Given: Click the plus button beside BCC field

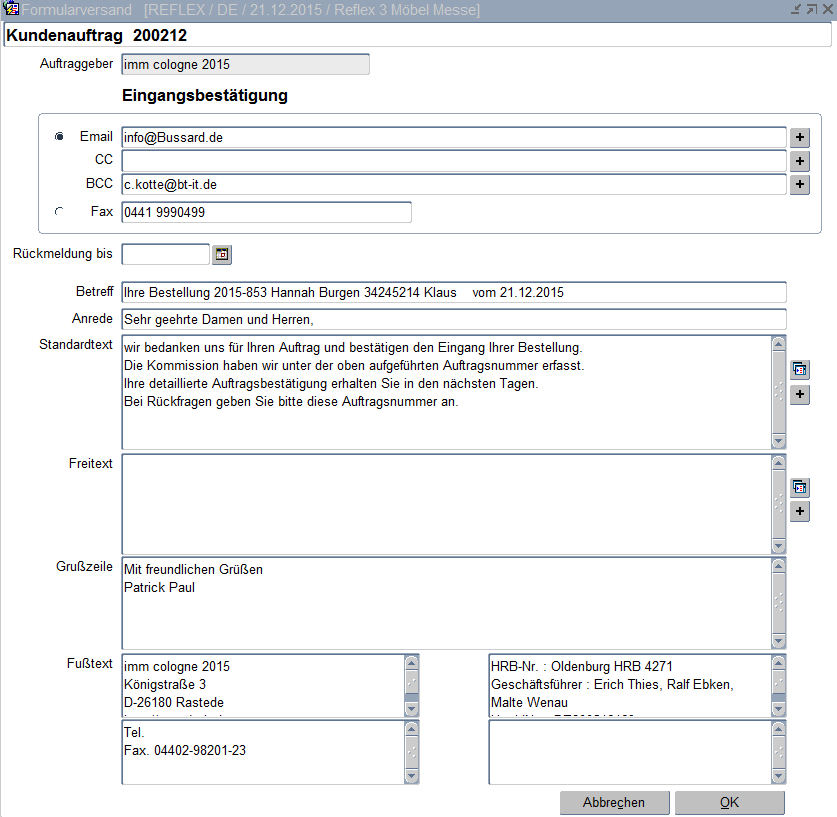Looking at the screenshot, I should coord(800,185).
